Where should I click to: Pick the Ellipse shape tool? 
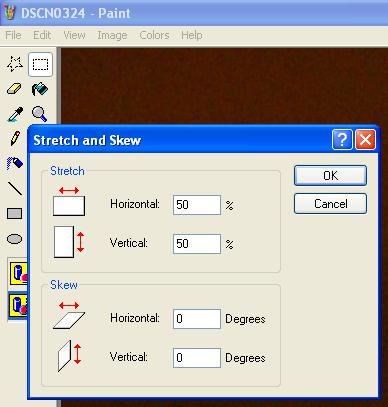tap(15, 239)
